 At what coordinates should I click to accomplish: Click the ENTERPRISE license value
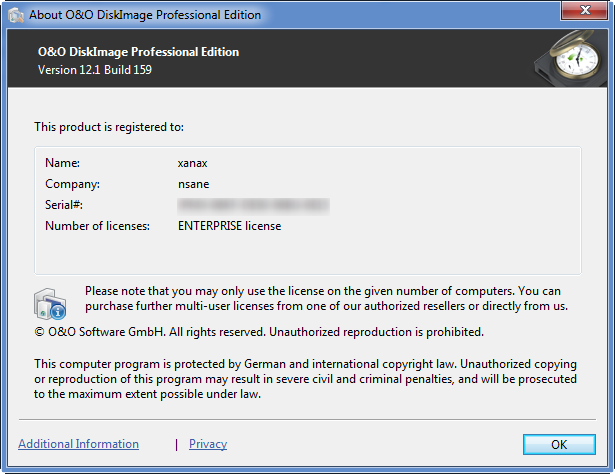point(229,226)
